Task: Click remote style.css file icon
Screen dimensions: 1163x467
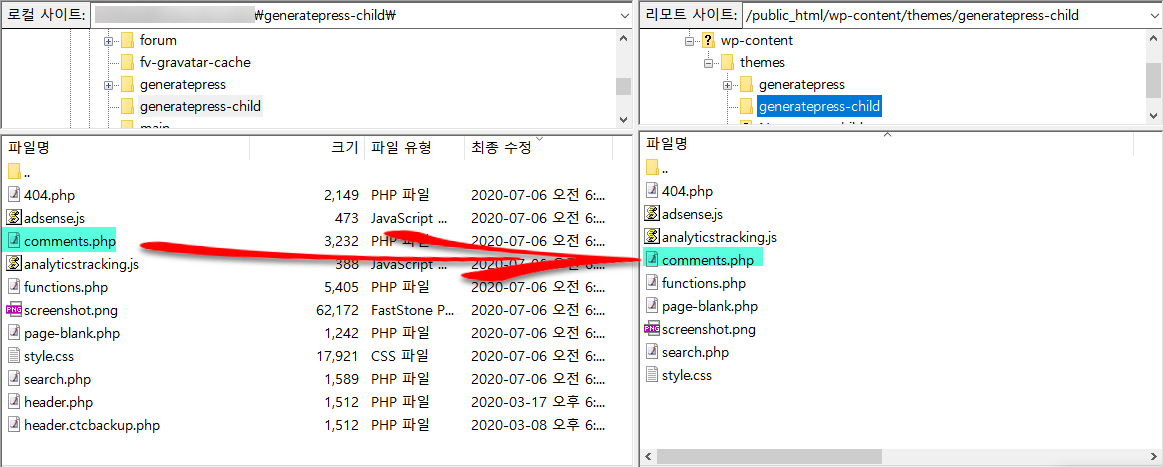Action: point(652,374)
